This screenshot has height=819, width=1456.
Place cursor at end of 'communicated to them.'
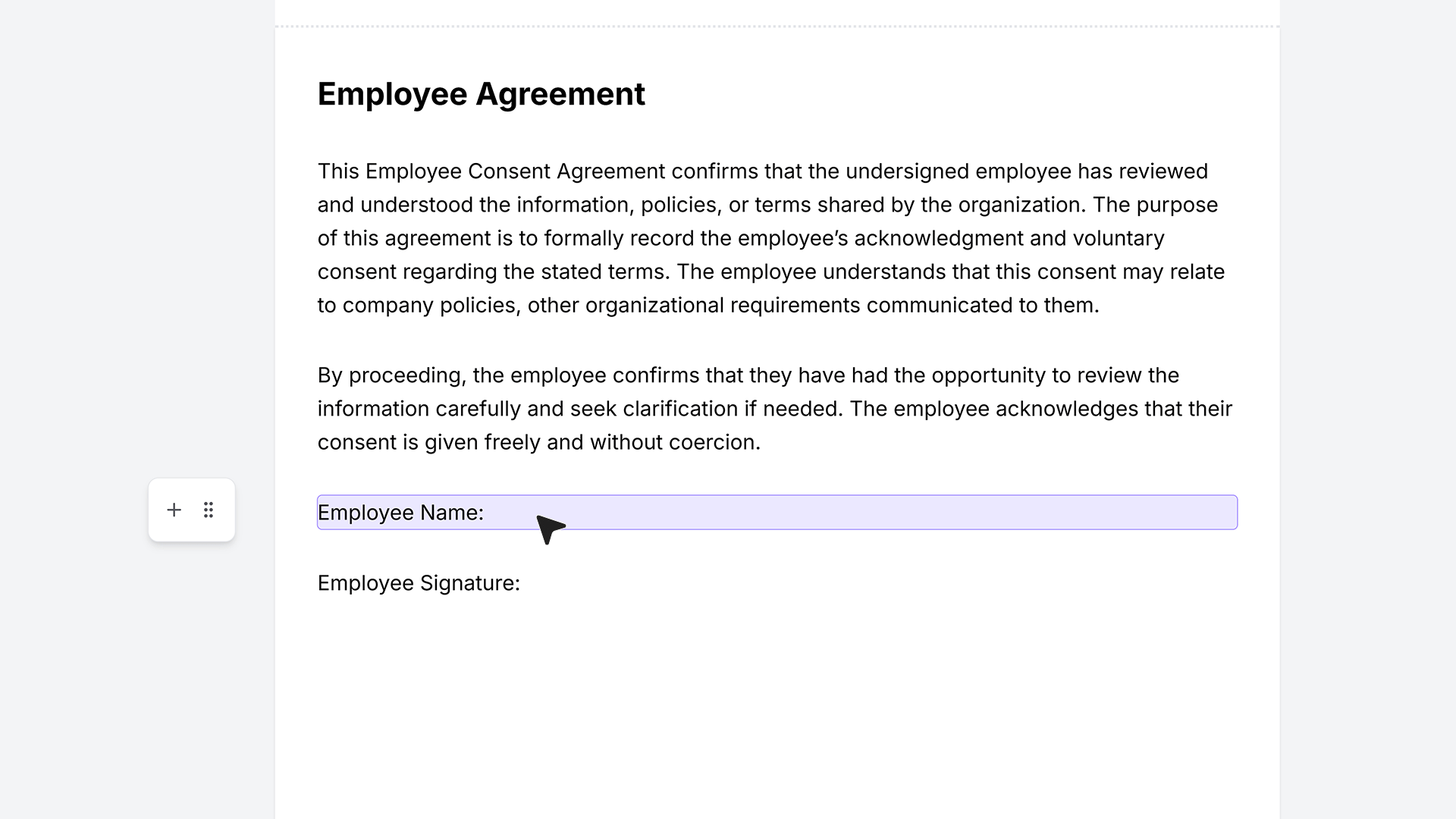[x=1100, y=305]
